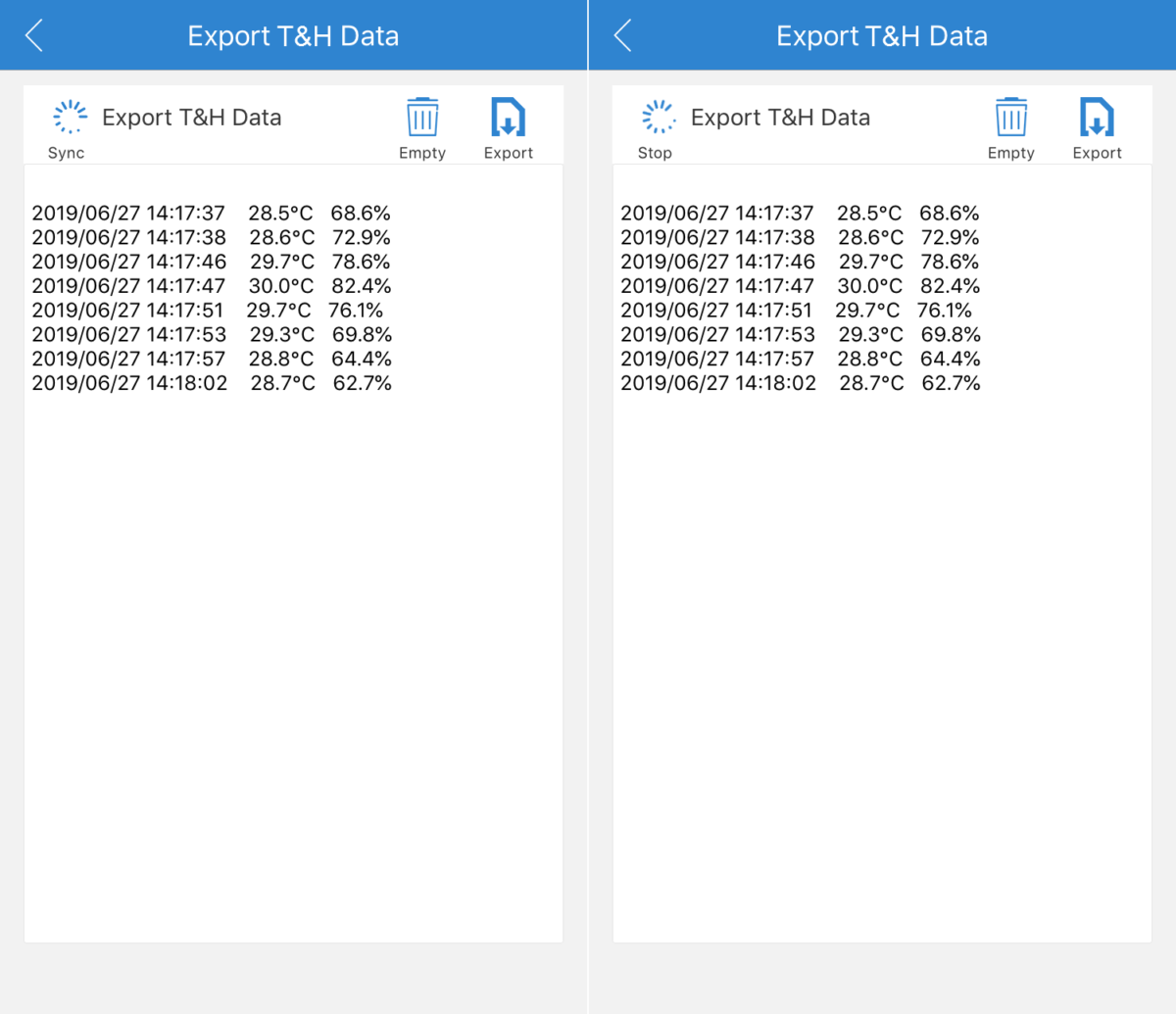1176x1014 pixels.
Task: Click the Export T&H Data panel heading
Action: coord(194,117)
